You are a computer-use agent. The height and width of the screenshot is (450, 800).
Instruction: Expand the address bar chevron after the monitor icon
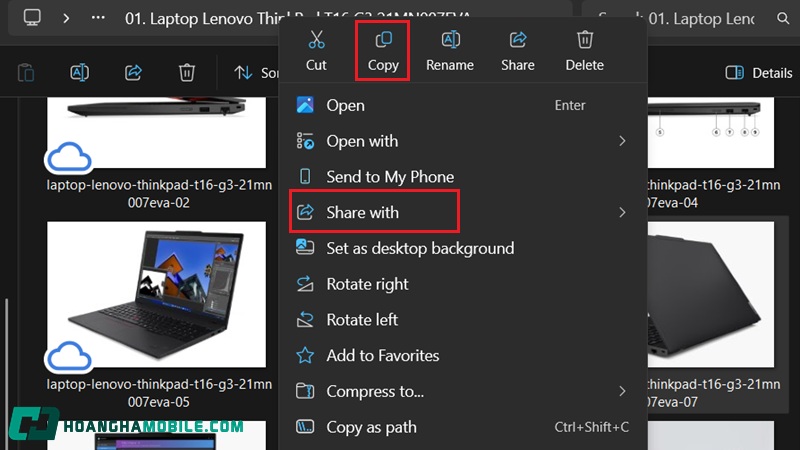click(x=66, y=18)
